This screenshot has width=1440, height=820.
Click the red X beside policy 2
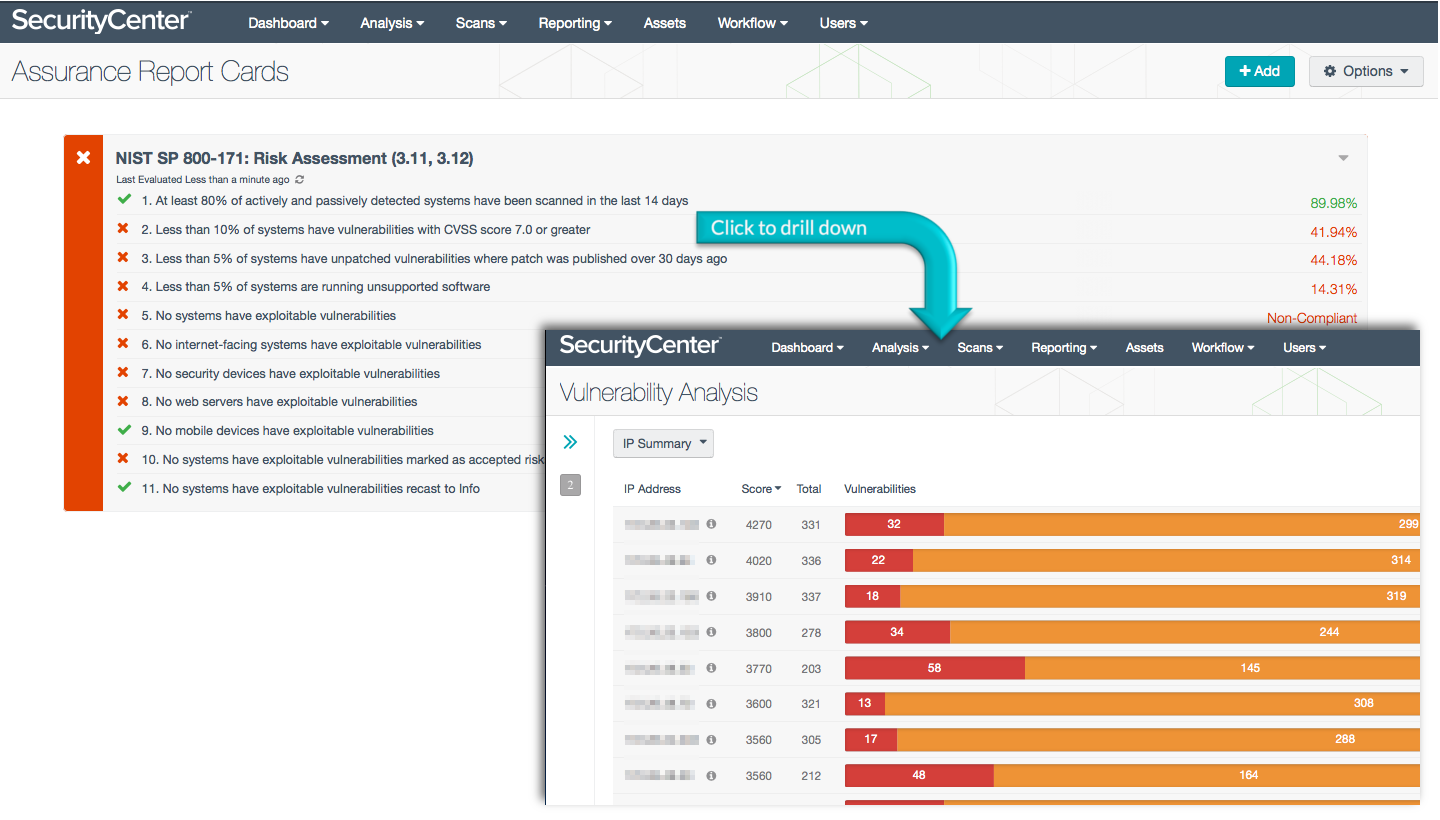point(124,229)
